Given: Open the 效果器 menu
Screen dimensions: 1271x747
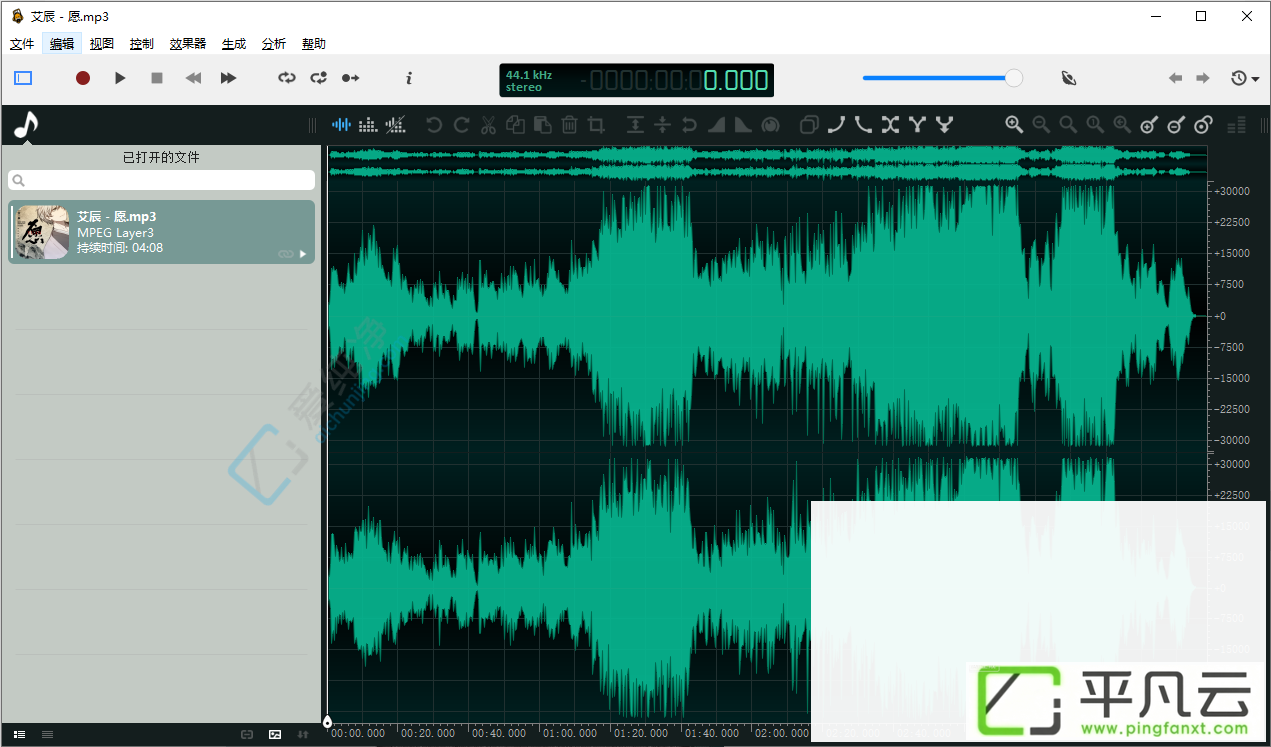Looking at the screenshot, I should pyautogui.click(x=188, y=44).
